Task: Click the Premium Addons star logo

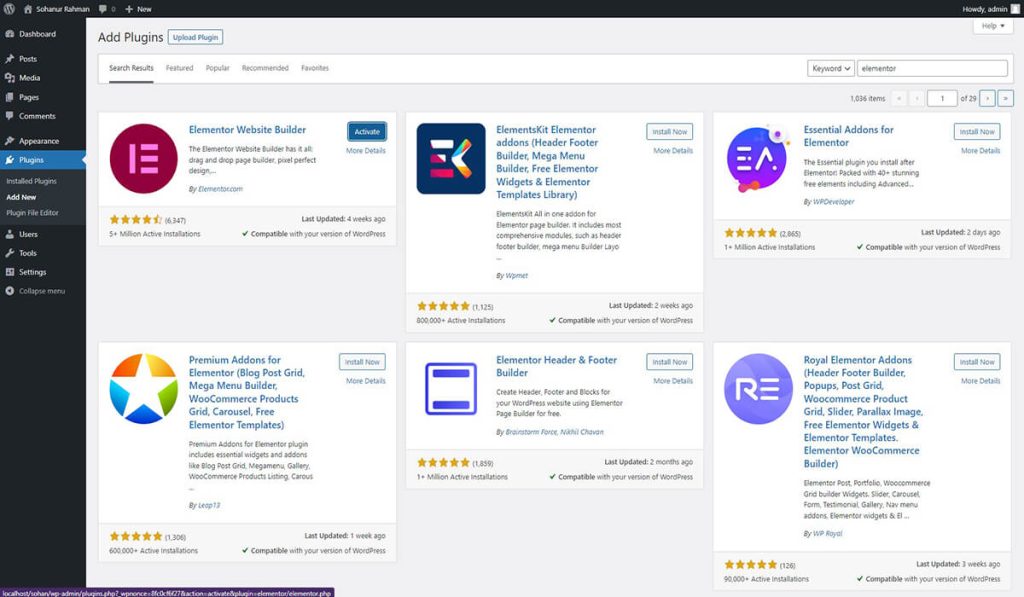Action: [144, 389]
